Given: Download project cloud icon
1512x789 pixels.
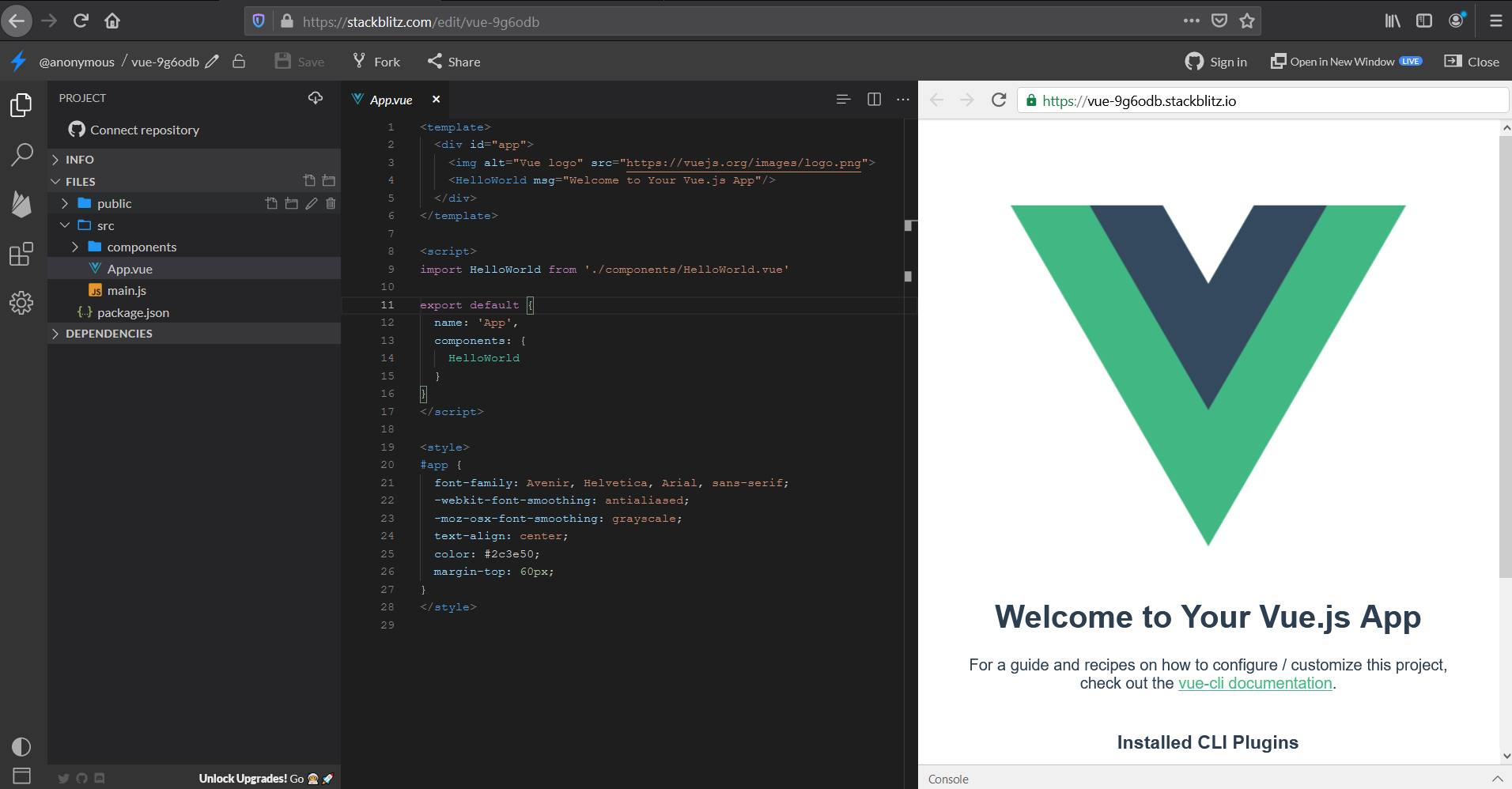Looking at the screenshot, I should coord(316,98).
